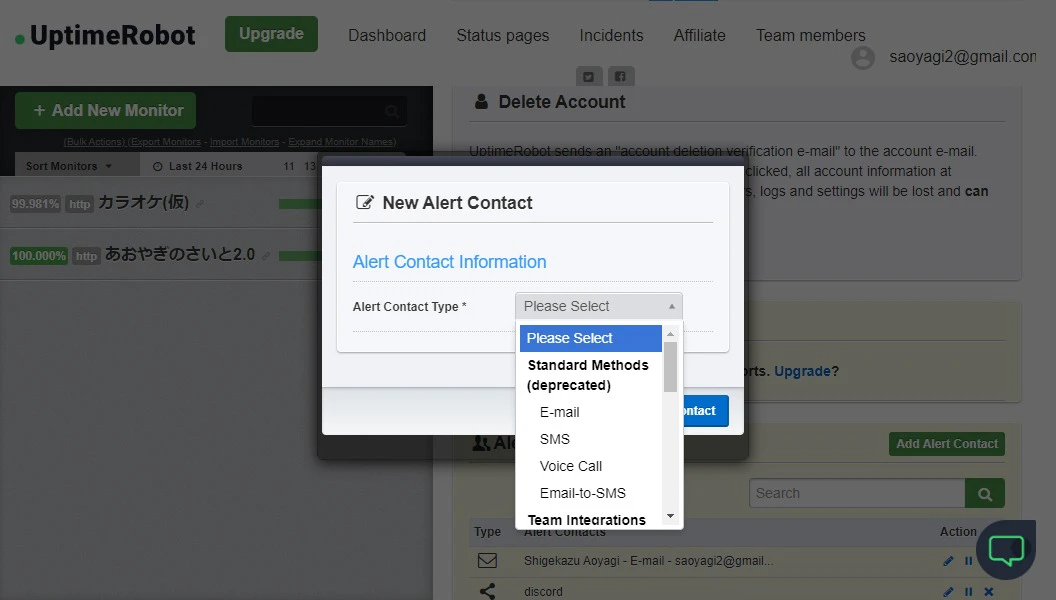Screen dimensions: 1056x600
Task: Select Voice Call alert type
Action: coord(570,466)
